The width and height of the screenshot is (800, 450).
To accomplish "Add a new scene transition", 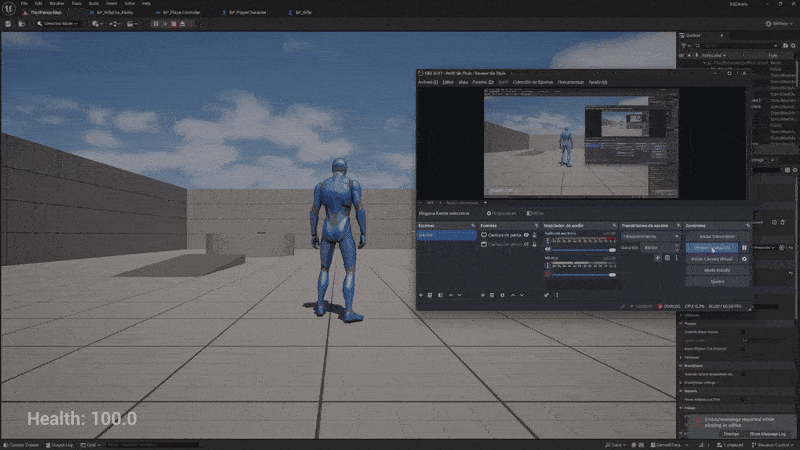I will click(x=658, y=258).
